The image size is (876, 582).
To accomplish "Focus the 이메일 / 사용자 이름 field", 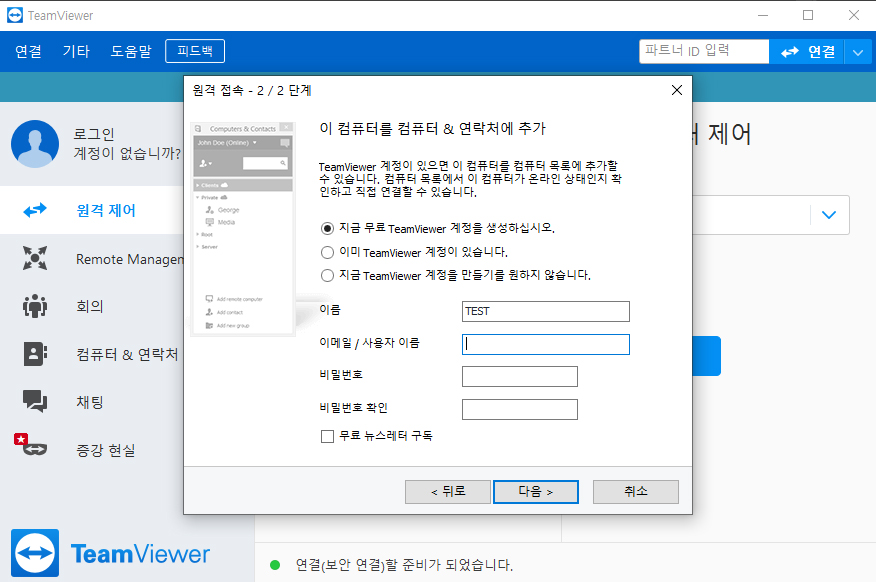I will point(546,344).
